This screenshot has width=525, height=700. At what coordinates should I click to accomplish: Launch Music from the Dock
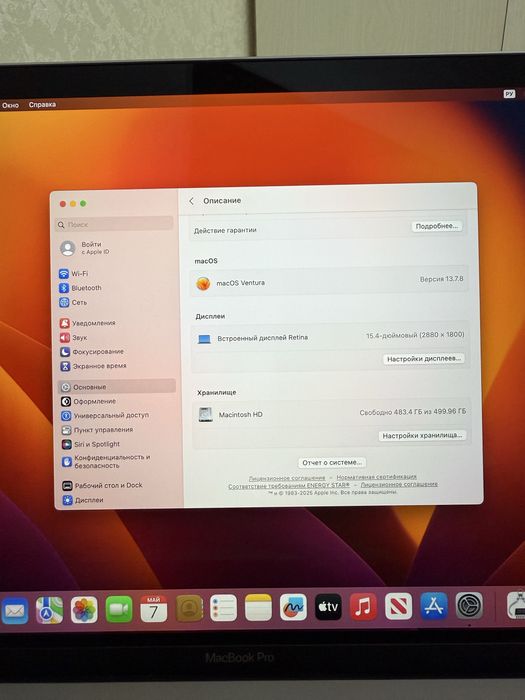click(x=363, y=606)
